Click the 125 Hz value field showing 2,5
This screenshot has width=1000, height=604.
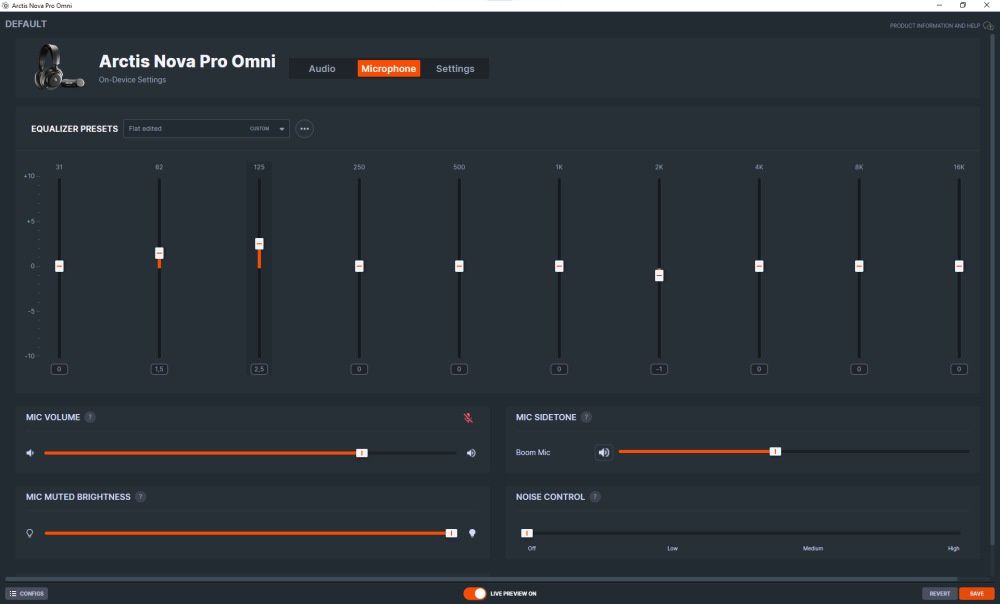259,369
